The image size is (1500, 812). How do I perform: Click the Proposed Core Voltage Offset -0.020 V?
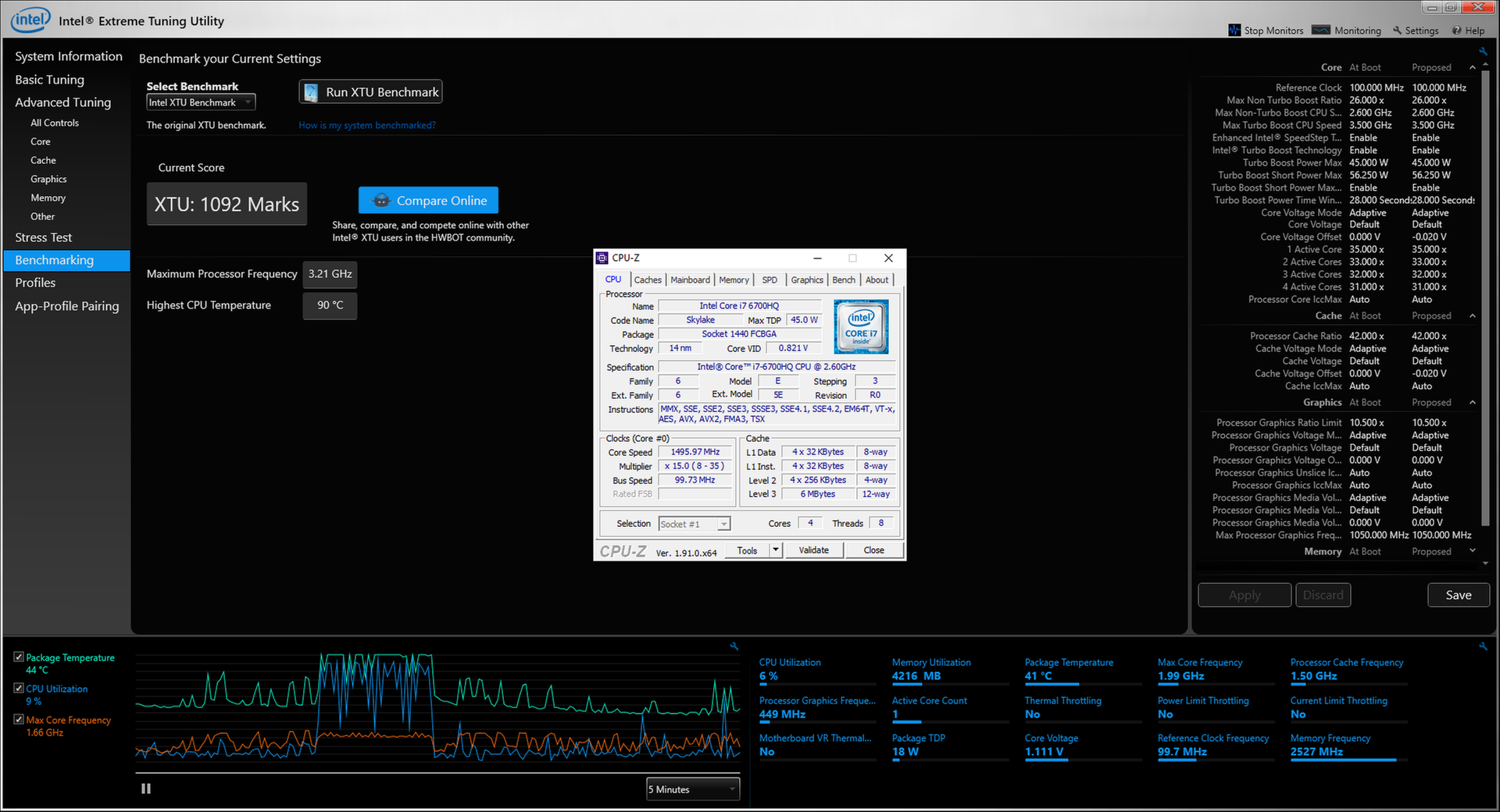(1430, 237)
